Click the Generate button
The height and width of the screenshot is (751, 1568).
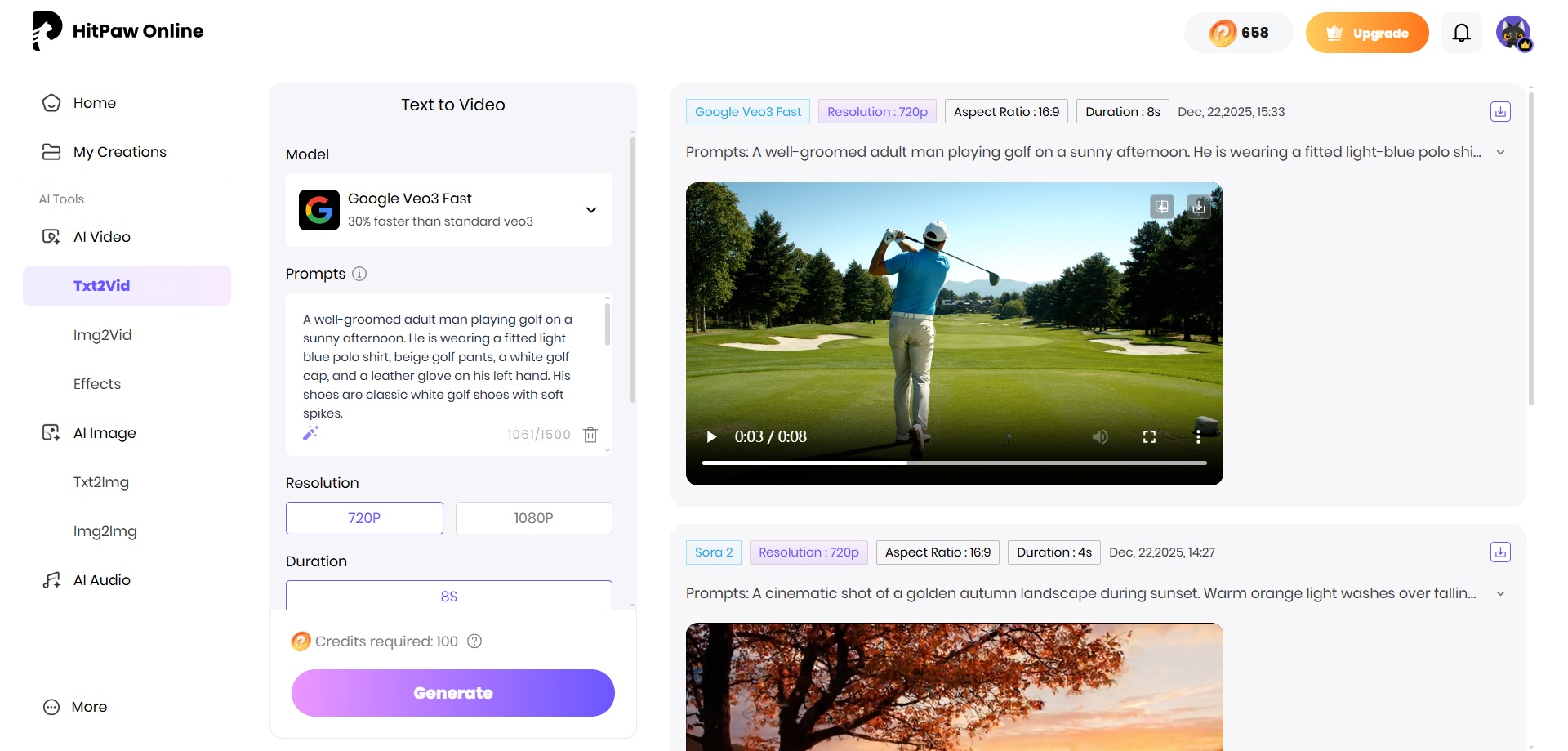[x=452, y=692]
